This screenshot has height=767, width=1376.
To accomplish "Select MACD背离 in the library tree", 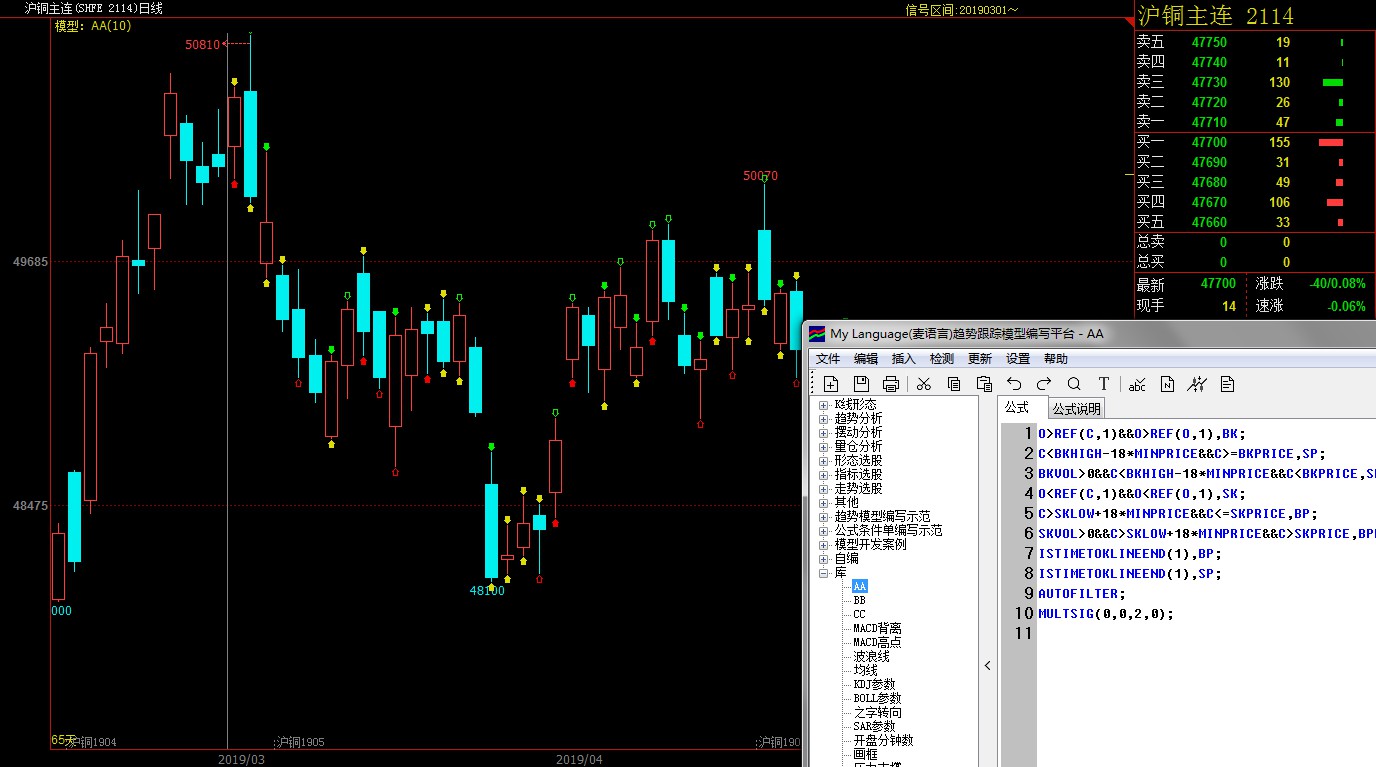I will click(876, 629).
